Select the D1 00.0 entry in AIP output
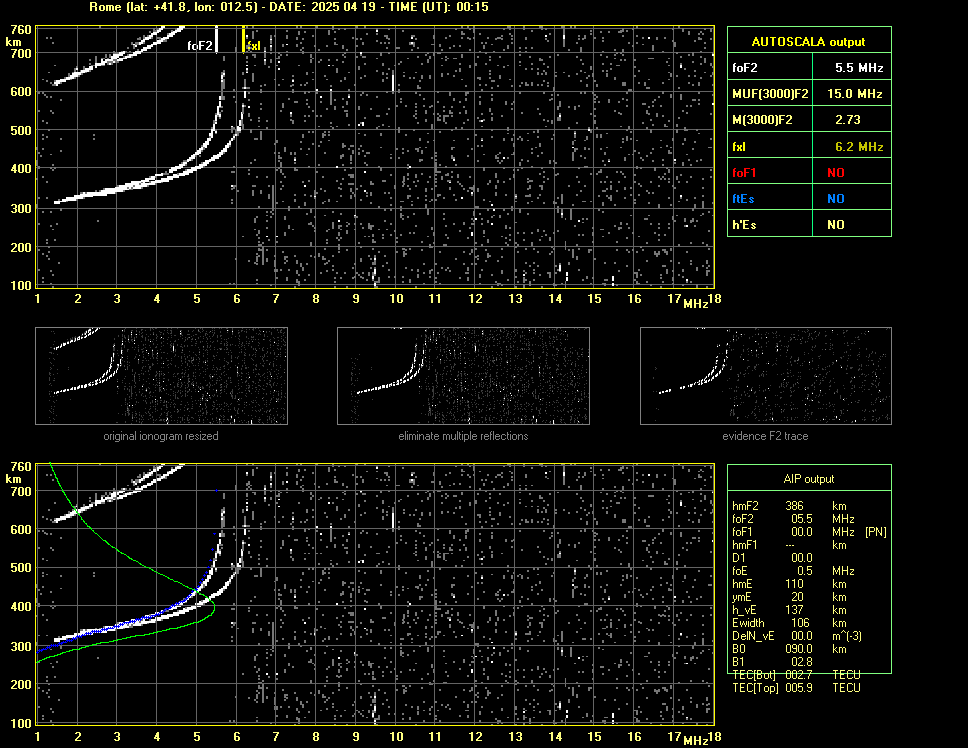Screen dimensions: 968x748 [772, 558]
